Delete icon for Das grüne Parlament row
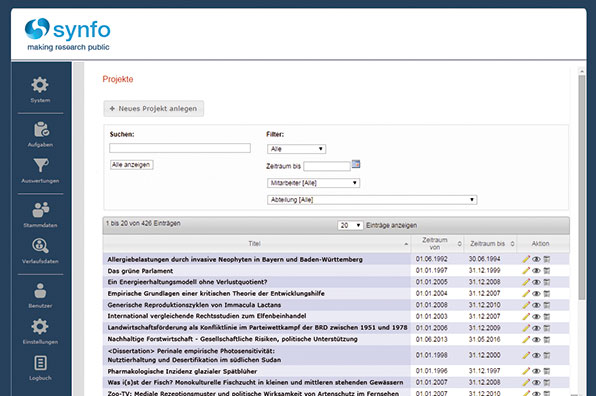This screenshot has width=596, height=396. [547, 271]
